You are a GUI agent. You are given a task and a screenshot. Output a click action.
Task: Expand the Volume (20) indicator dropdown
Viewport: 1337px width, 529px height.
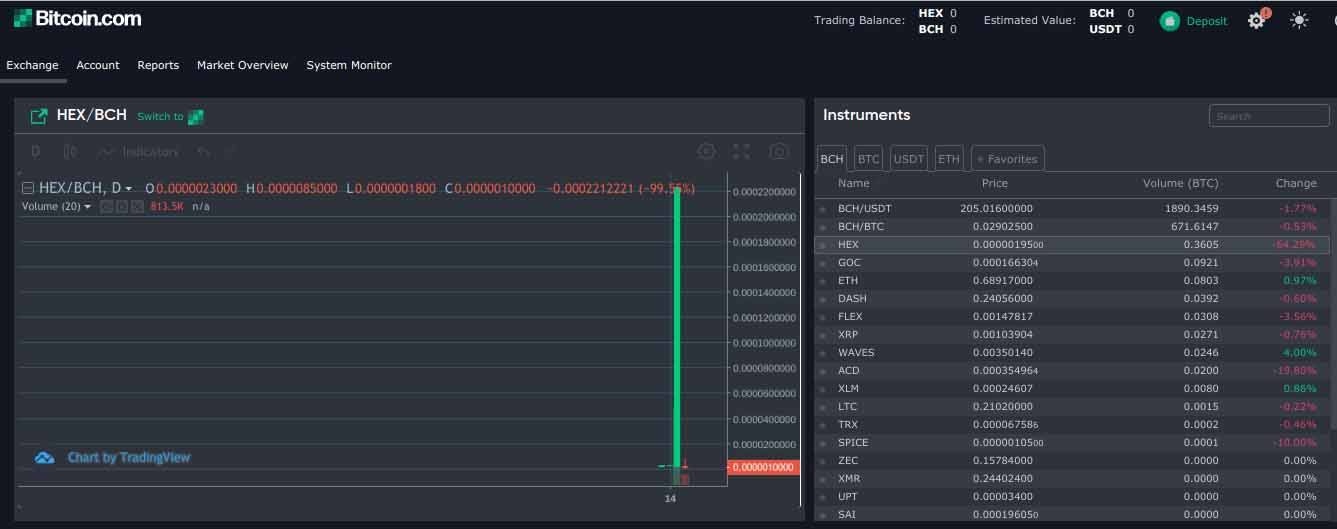click(56, 206)
